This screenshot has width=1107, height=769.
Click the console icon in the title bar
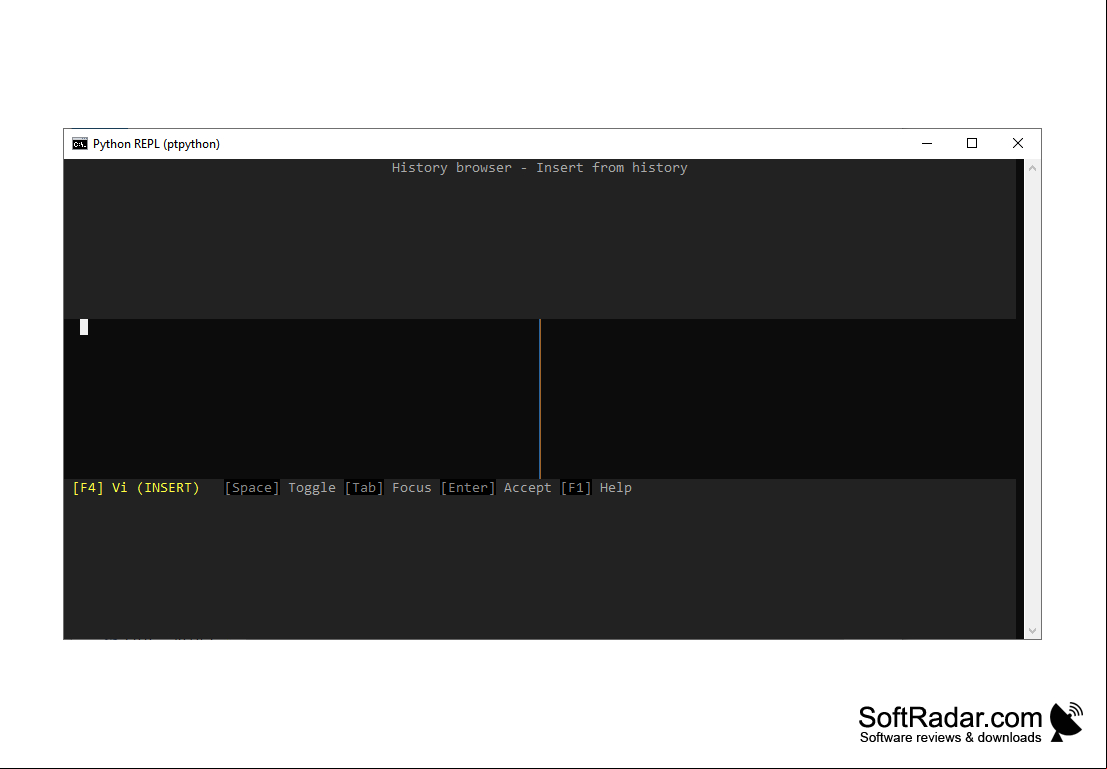(x=80, y=144)
